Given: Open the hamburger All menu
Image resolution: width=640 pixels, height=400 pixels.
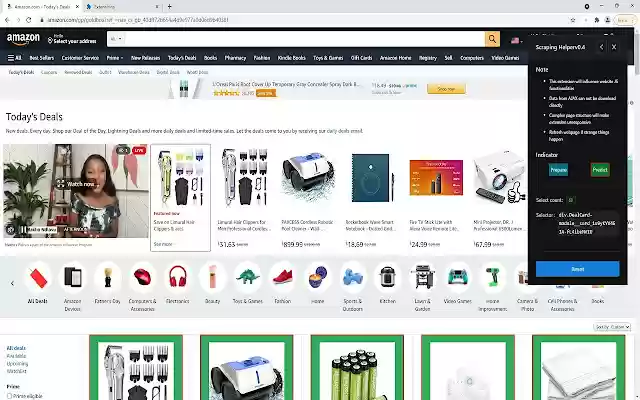Looking at the screenshot, I should (x=14, y=58).
